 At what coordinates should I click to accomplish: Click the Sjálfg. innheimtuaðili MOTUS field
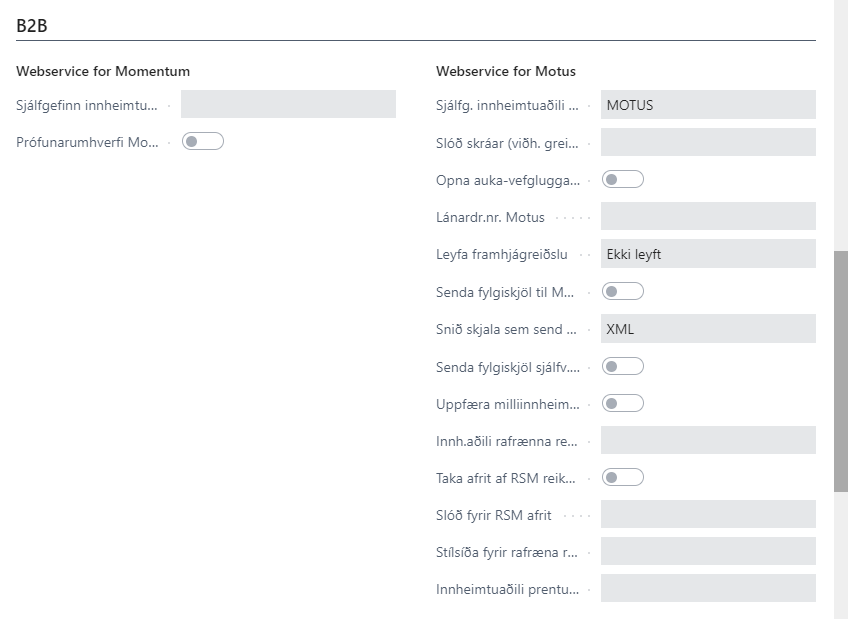708,105
